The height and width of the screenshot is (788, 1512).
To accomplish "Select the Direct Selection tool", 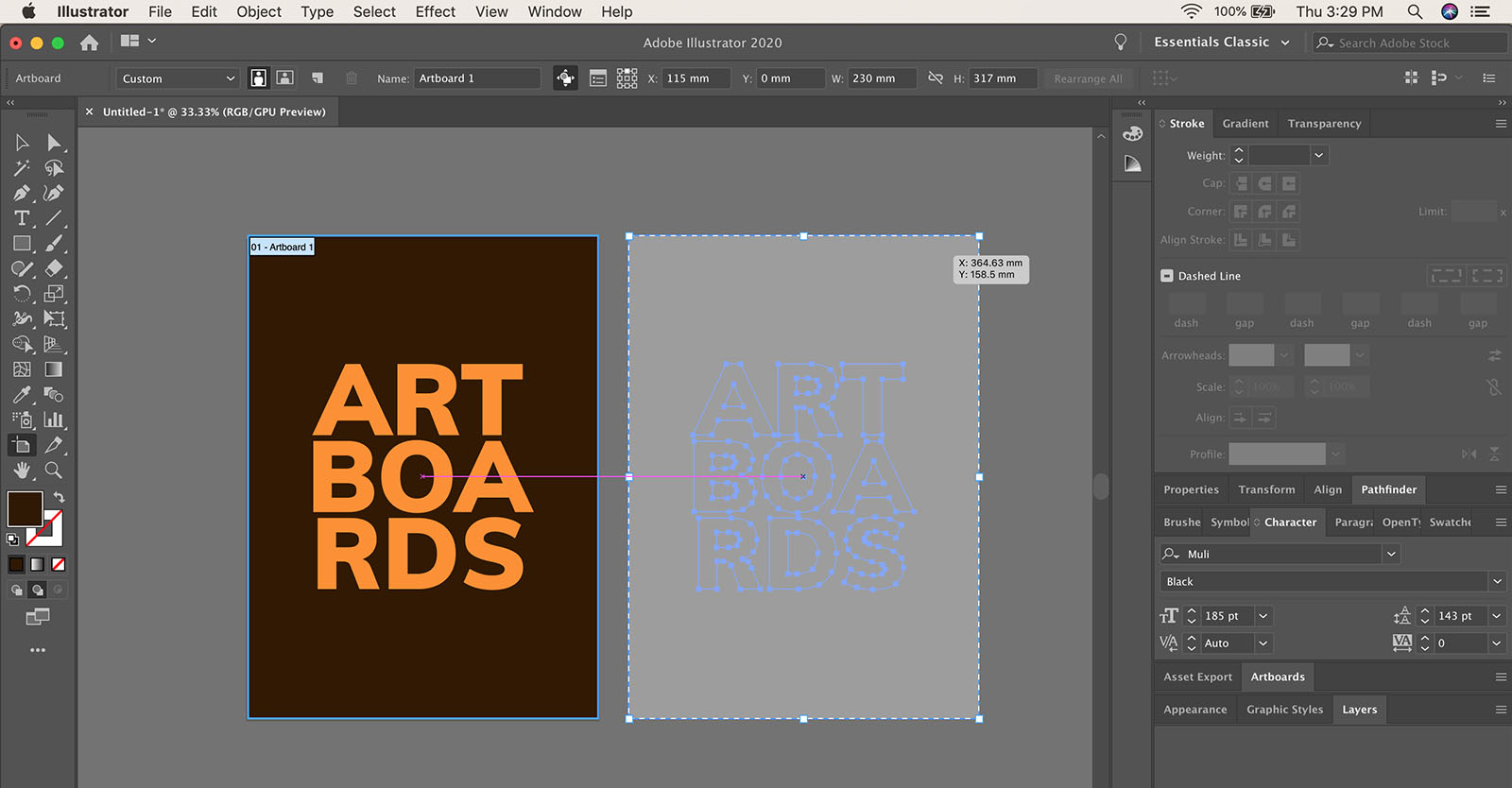I will coord(54,143).
